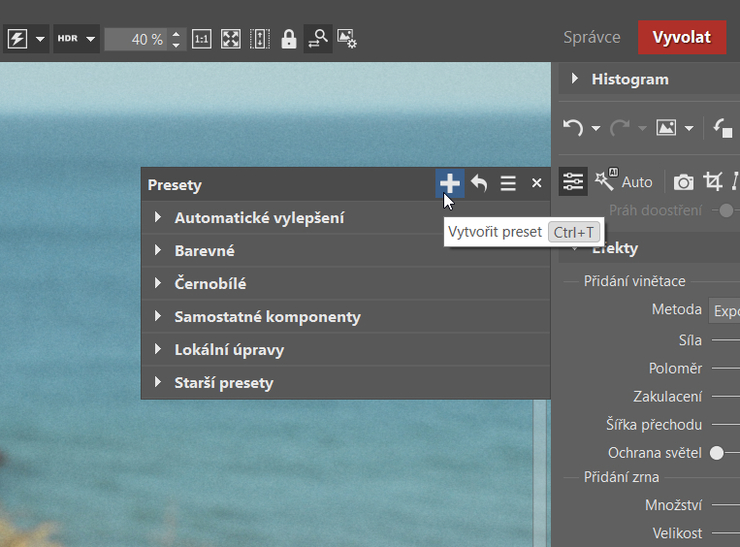The width and height of the screenshot is (740, 547).
Task: Switch to the Vyvolat module tab
Action: coord(681,37)
